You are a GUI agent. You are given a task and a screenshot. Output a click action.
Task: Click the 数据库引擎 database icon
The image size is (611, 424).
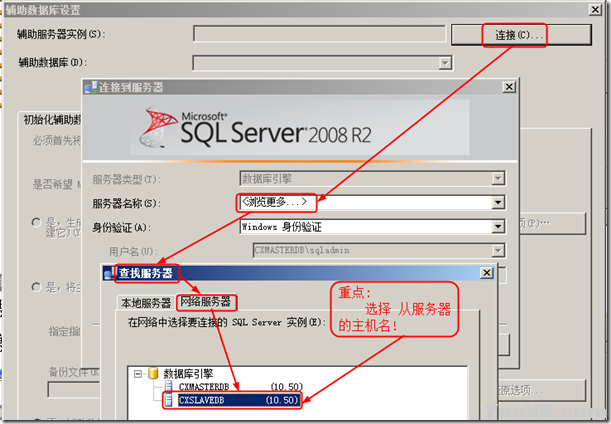click(153, 374)
